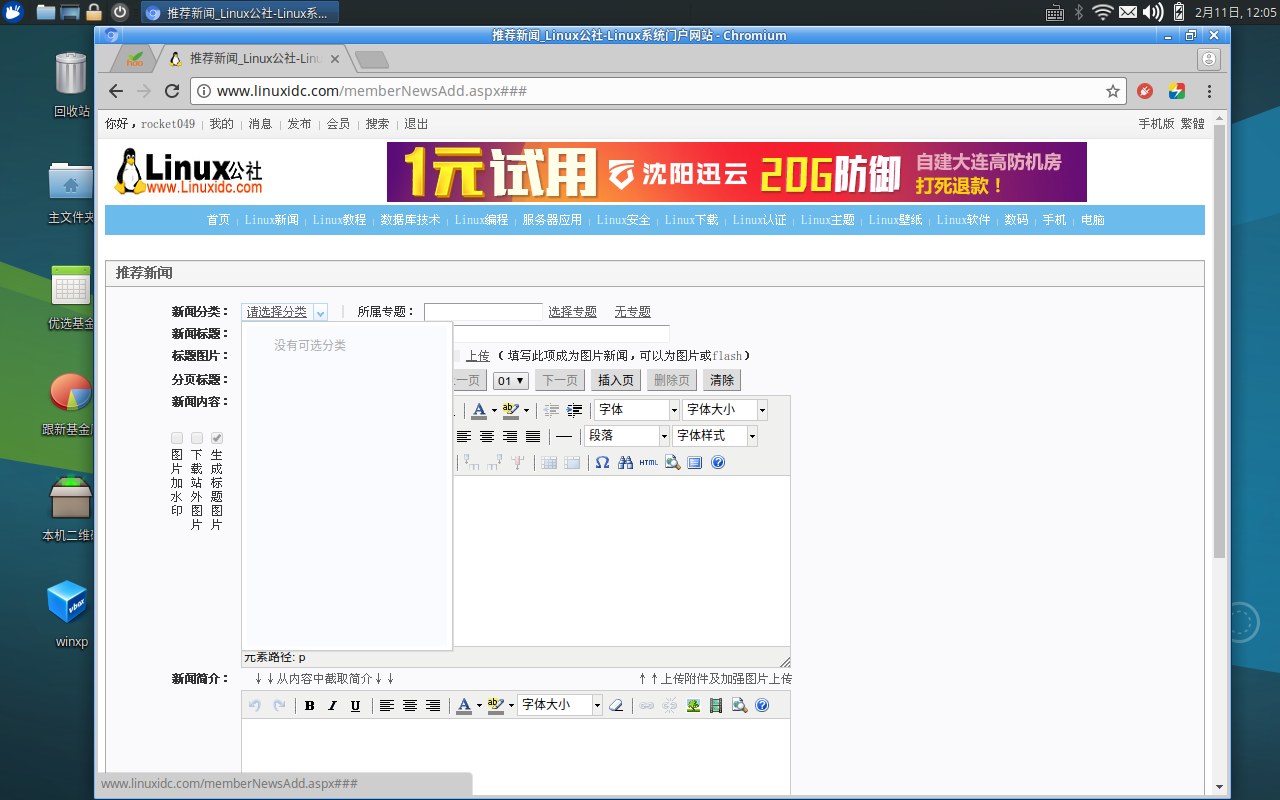This screenshot has width=1280, height=800.
Task: Insert horizontal rule in content editor
Action: (x=564, y=436)
